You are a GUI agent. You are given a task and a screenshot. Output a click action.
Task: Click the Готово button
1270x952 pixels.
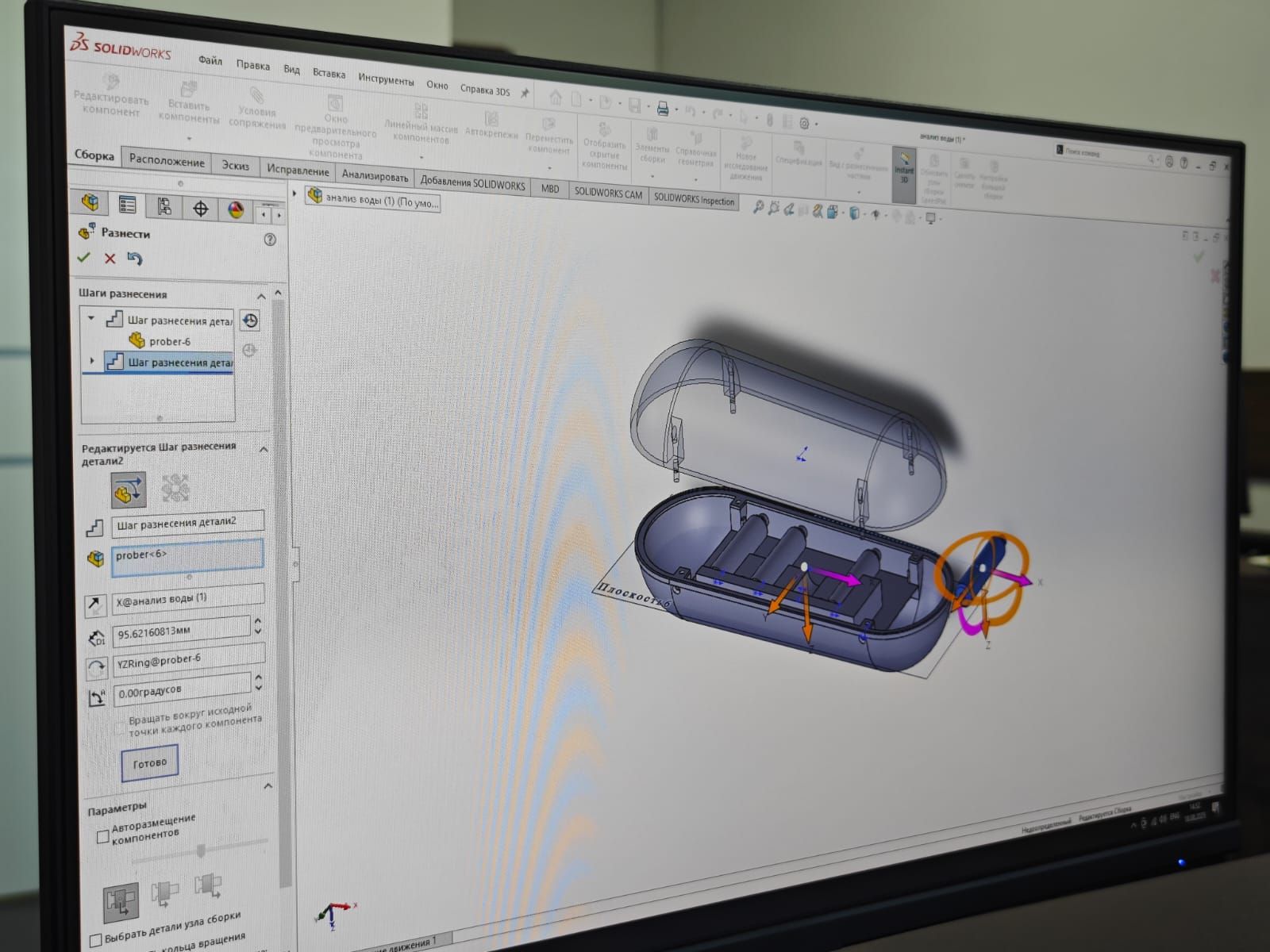click(x=150, y=763)
